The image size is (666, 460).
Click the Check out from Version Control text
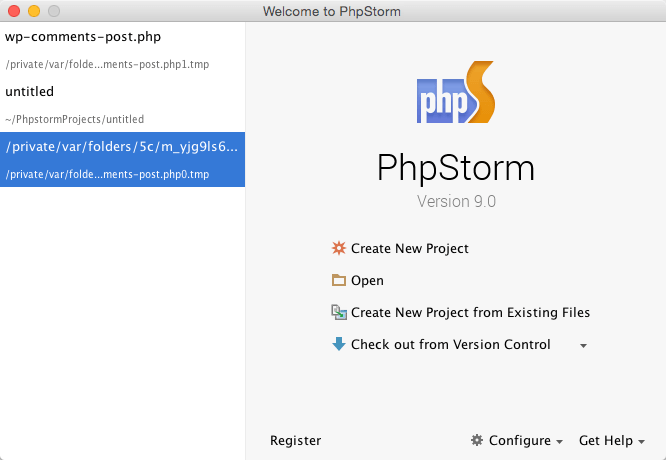click(x=451, y=344)
